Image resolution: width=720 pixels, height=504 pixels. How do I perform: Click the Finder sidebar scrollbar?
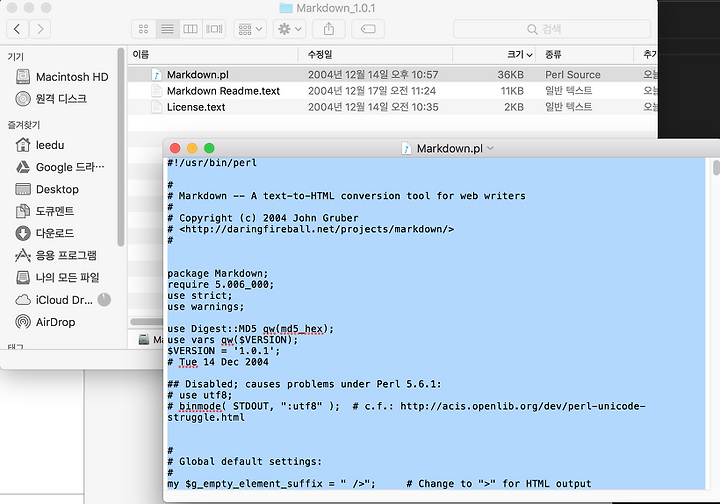[121, 147]
